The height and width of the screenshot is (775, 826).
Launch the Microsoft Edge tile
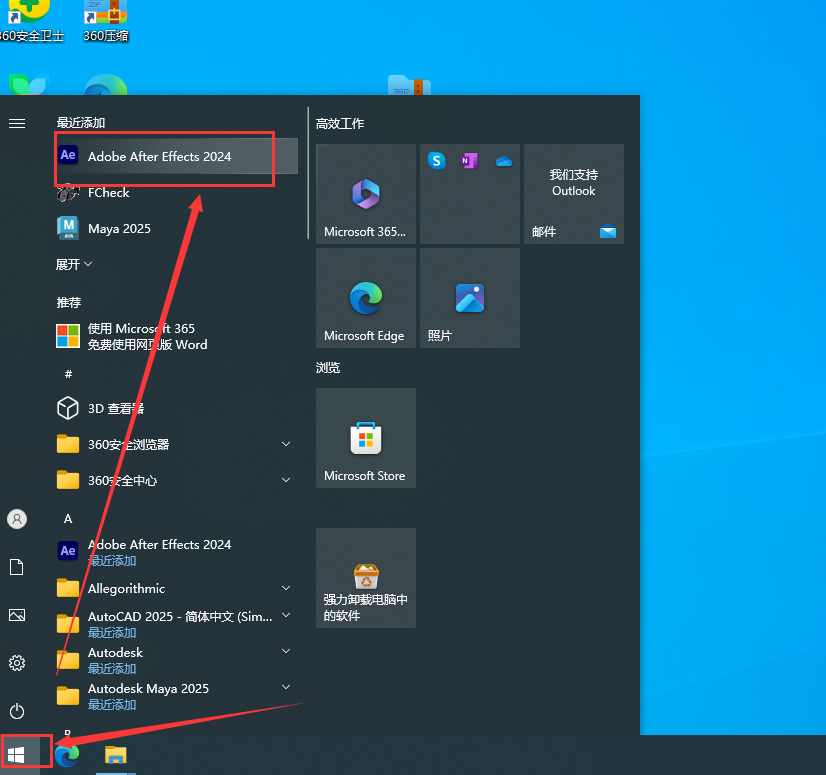tap(366, 298)
